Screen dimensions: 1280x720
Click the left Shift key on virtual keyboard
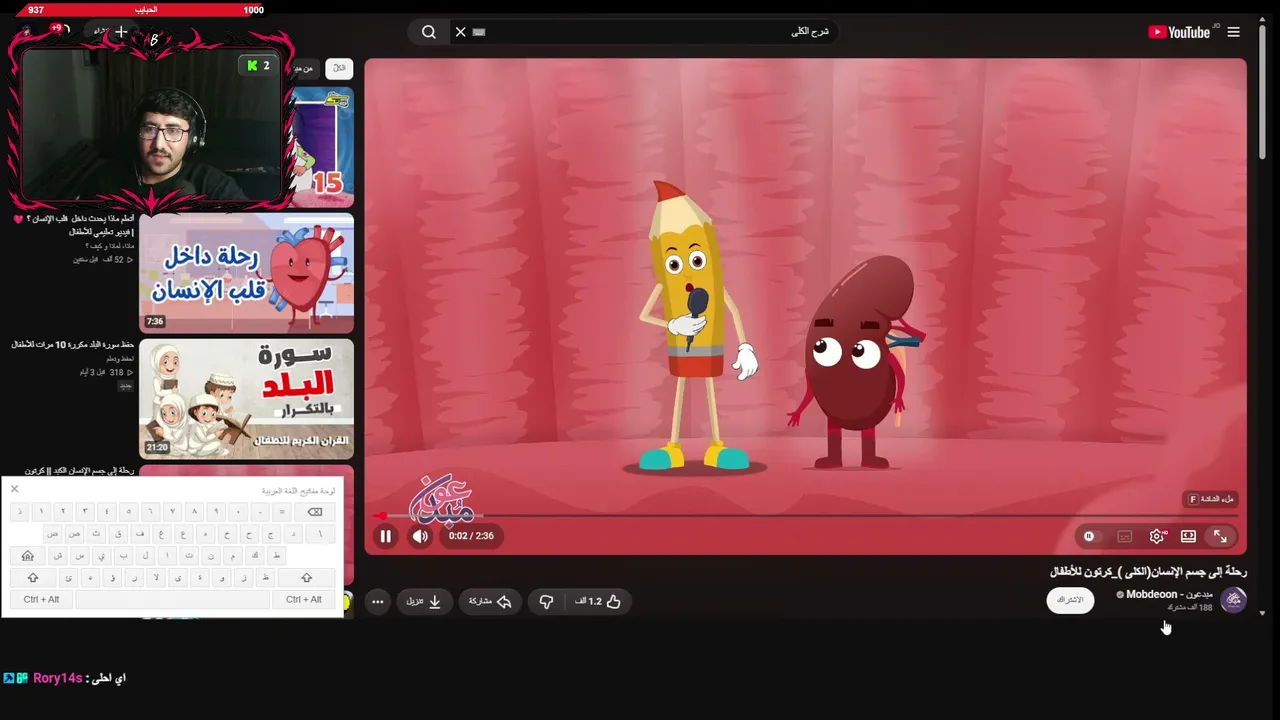(x=33, y=578)
